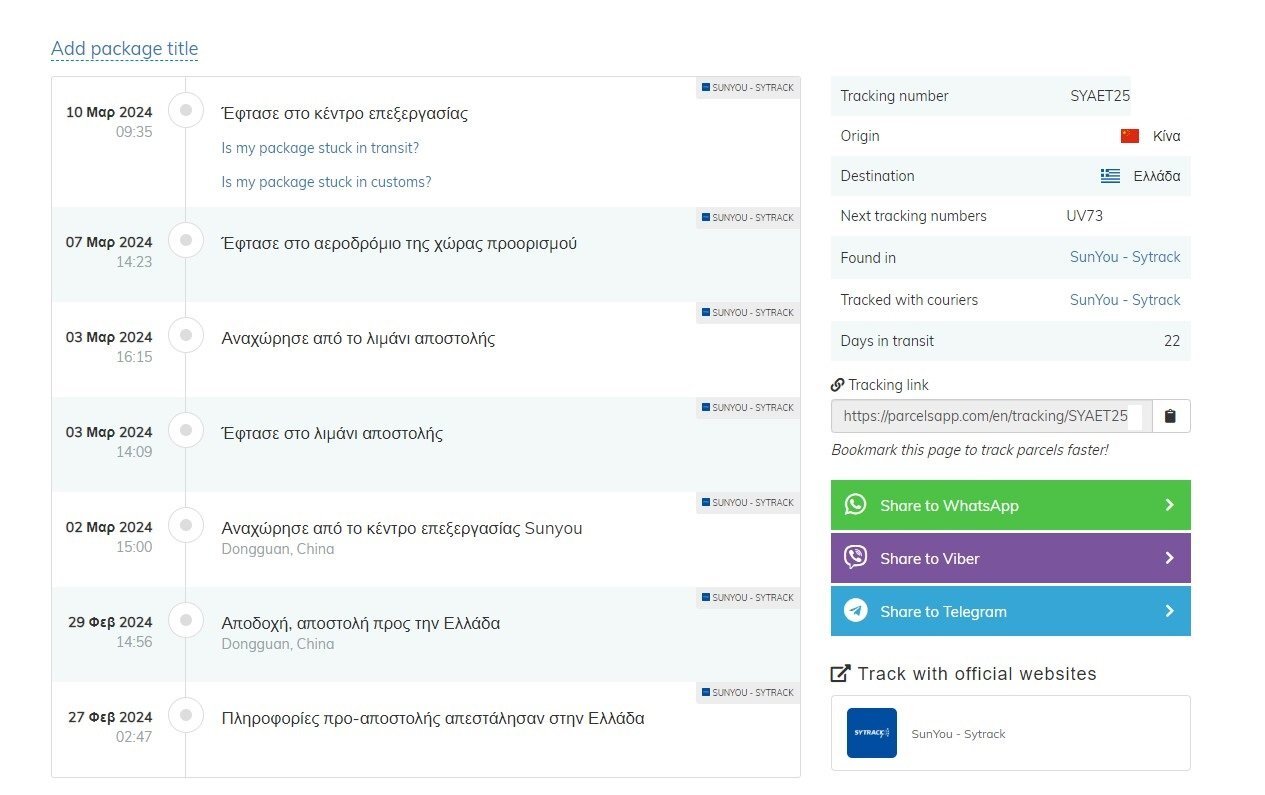
Task: Select the 10 Μαρ 2024 timeline marker
Action: (185, 109)
